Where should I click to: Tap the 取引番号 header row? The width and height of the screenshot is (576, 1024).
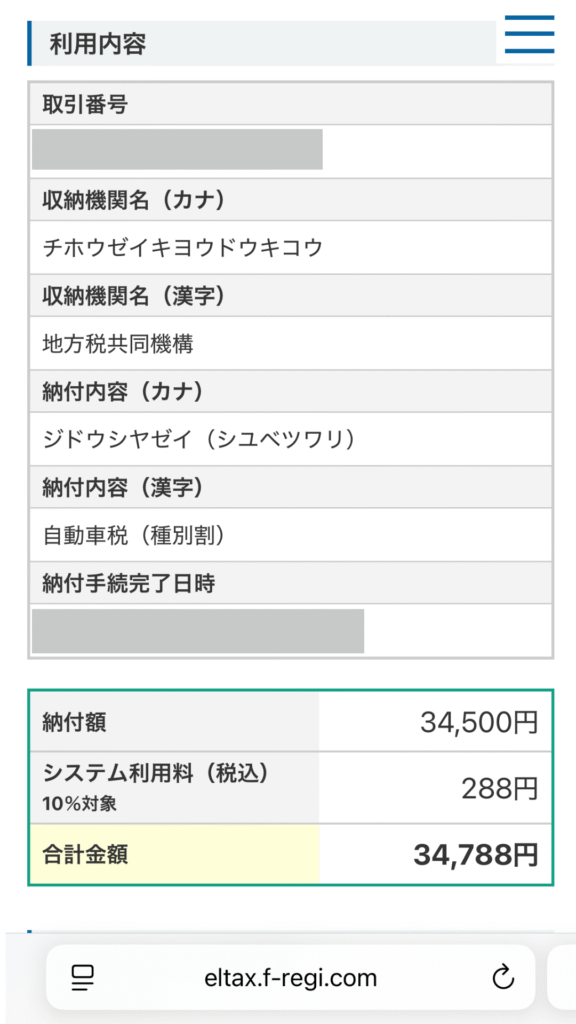(291, 104)
